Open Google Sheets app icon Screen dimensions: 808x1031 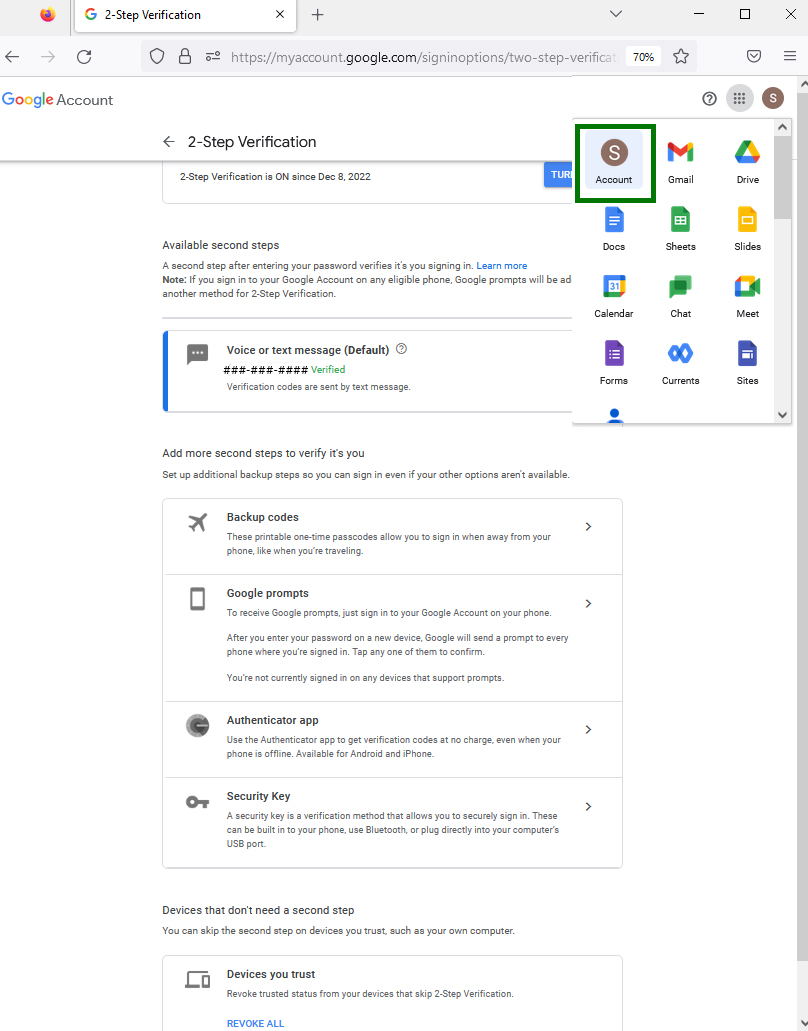(680, 229)
